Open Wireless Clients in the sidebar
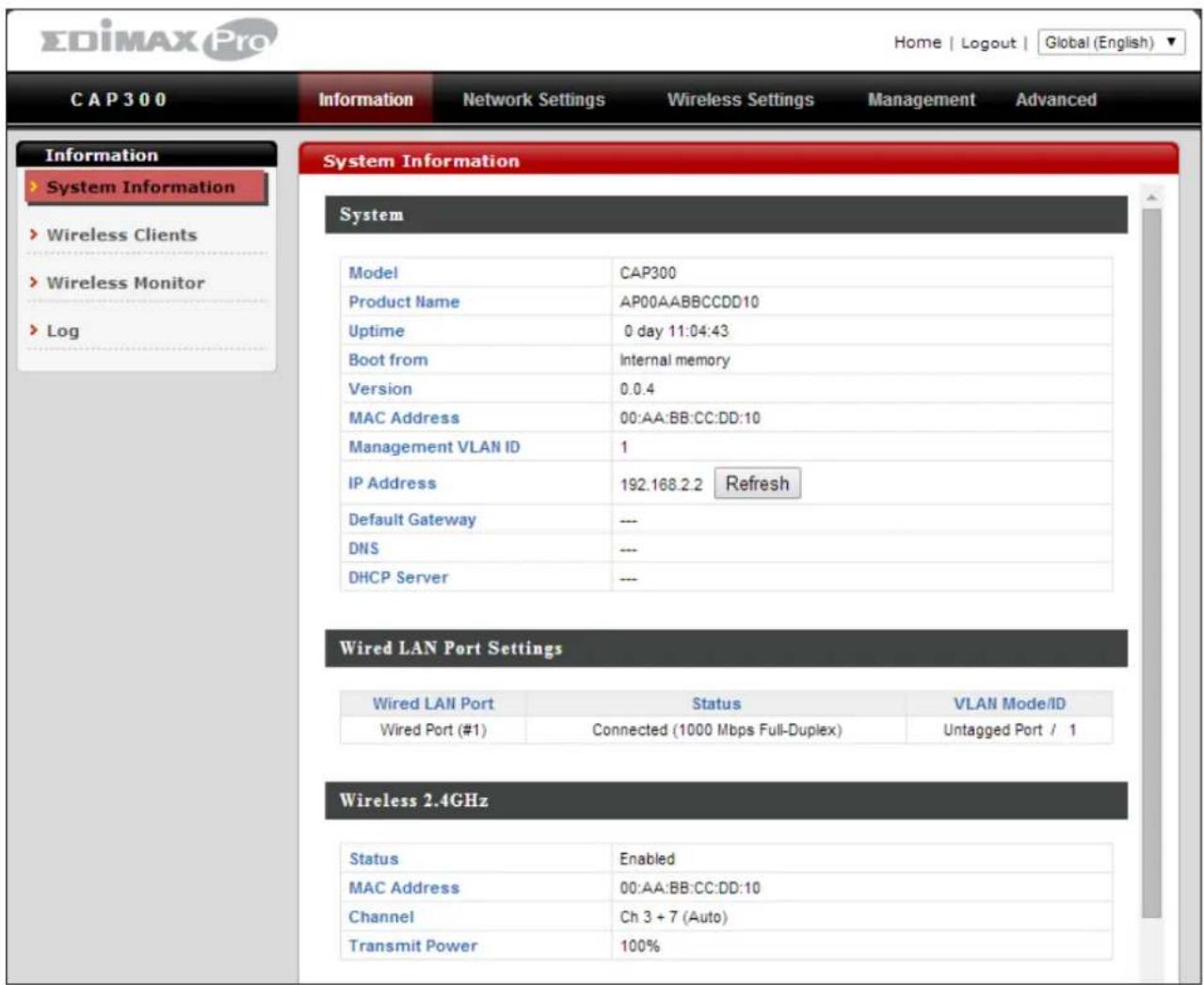Viewport: 1204px width, 985px height. click(121, 235)
